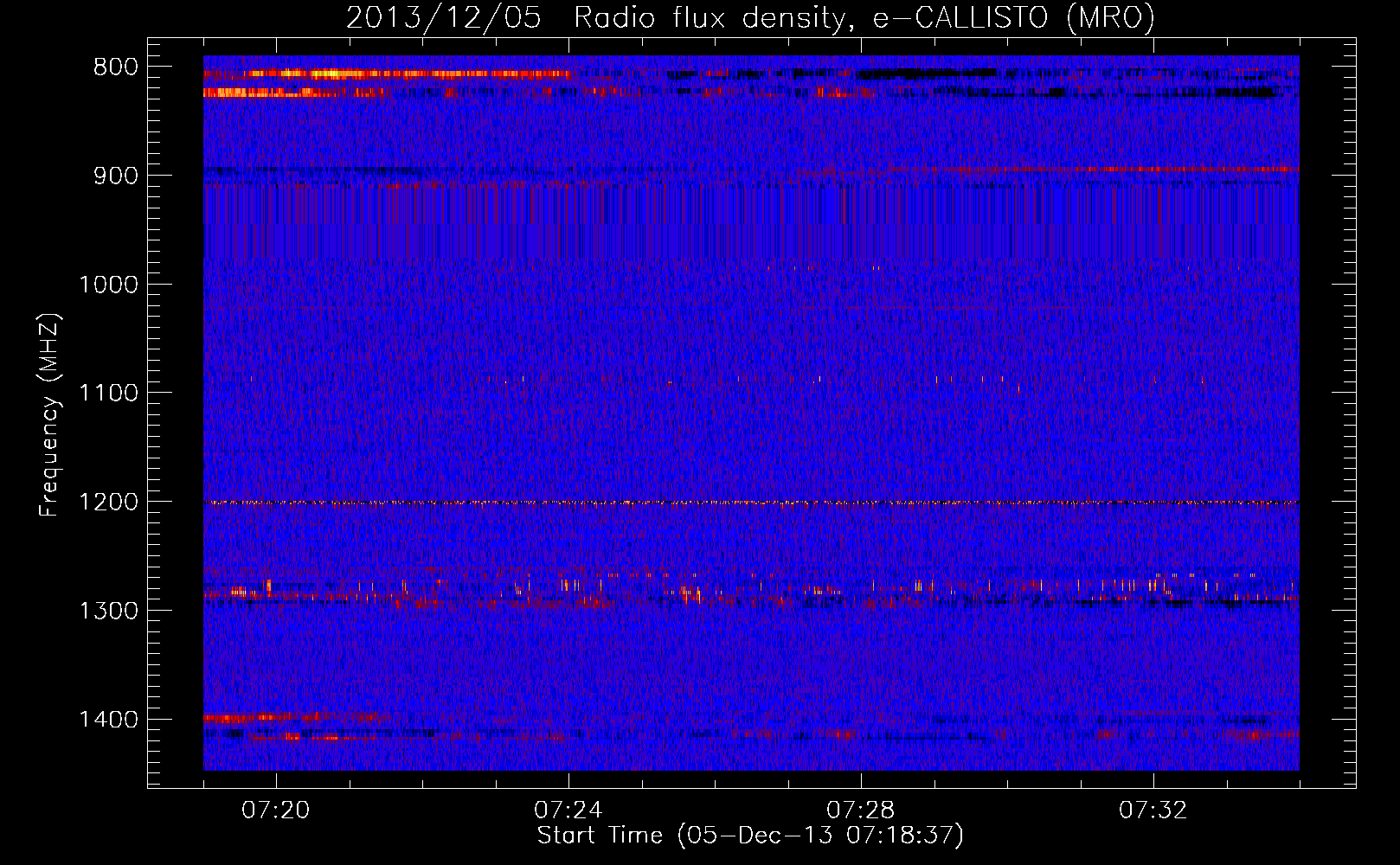Click the red emission band near 1400 MHz
1400x865 pixels.
click(294, 717)
